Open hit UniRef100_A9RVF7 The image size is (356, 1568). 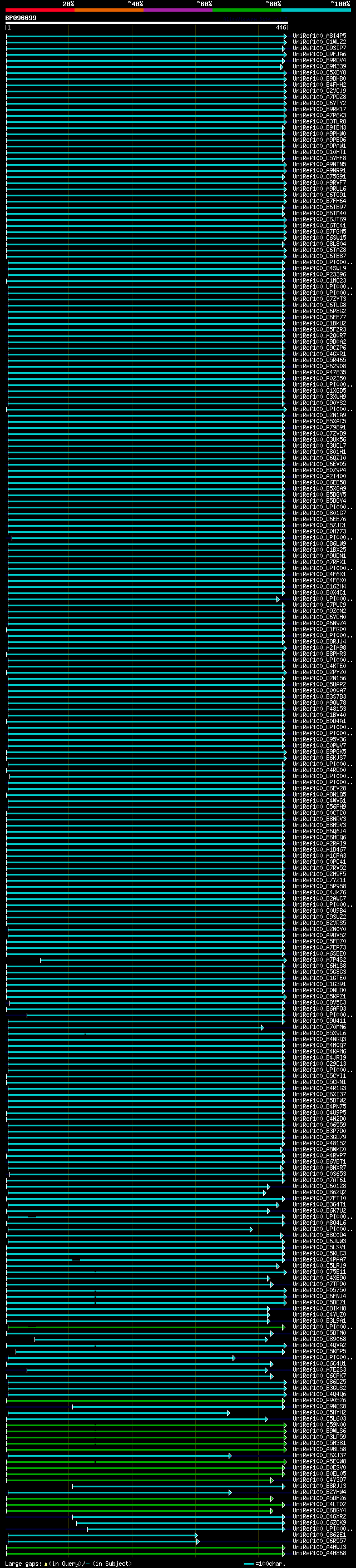(x=319, y=182)
